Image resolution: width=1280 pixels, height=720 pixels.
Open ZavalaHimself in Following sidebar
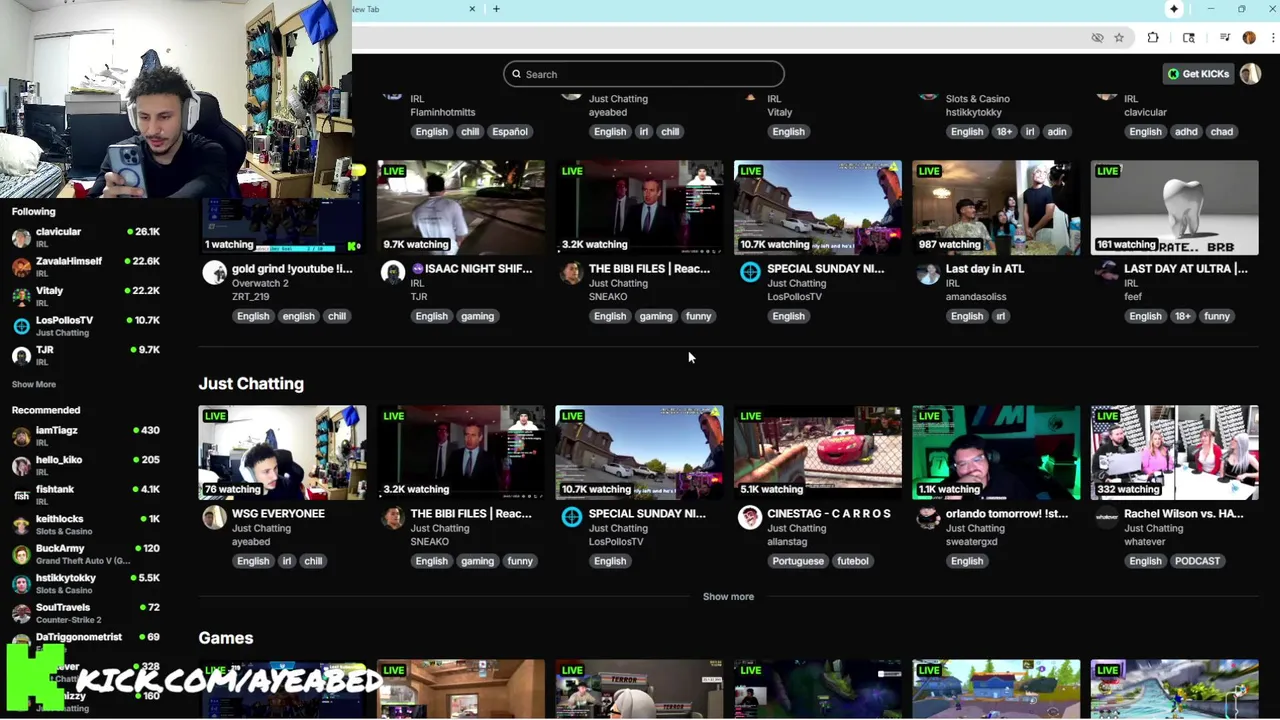coord(86,266)
